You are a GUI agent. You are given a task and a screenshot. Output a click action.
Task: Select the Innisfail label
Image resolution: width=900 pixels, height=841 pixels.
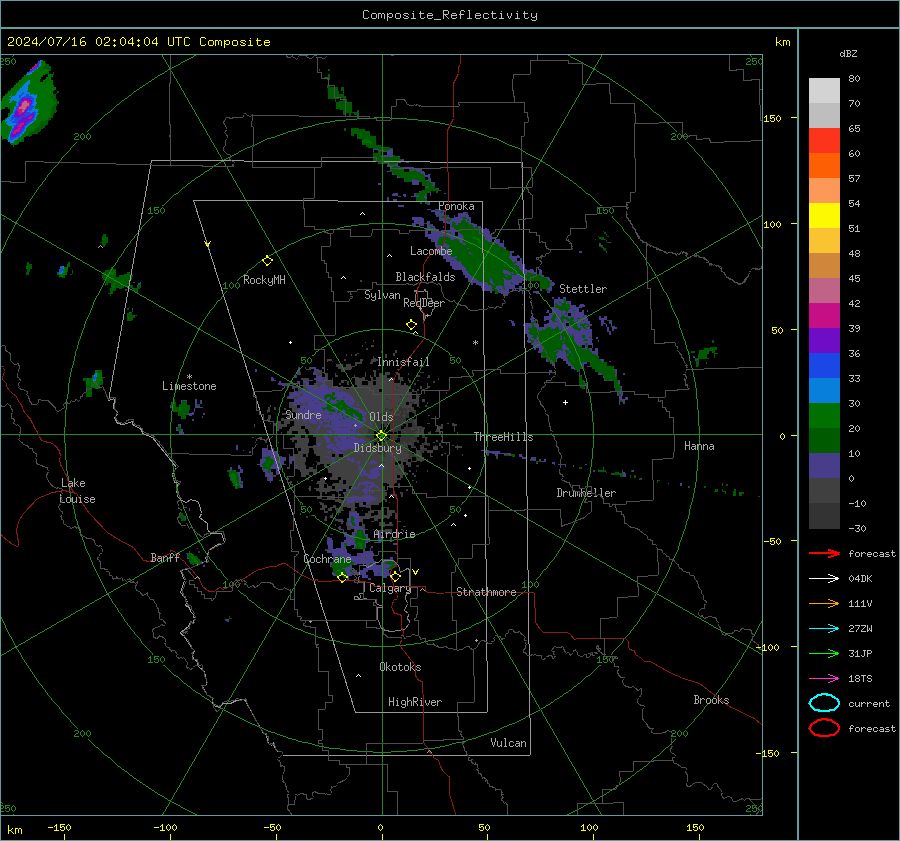(403, 362)
